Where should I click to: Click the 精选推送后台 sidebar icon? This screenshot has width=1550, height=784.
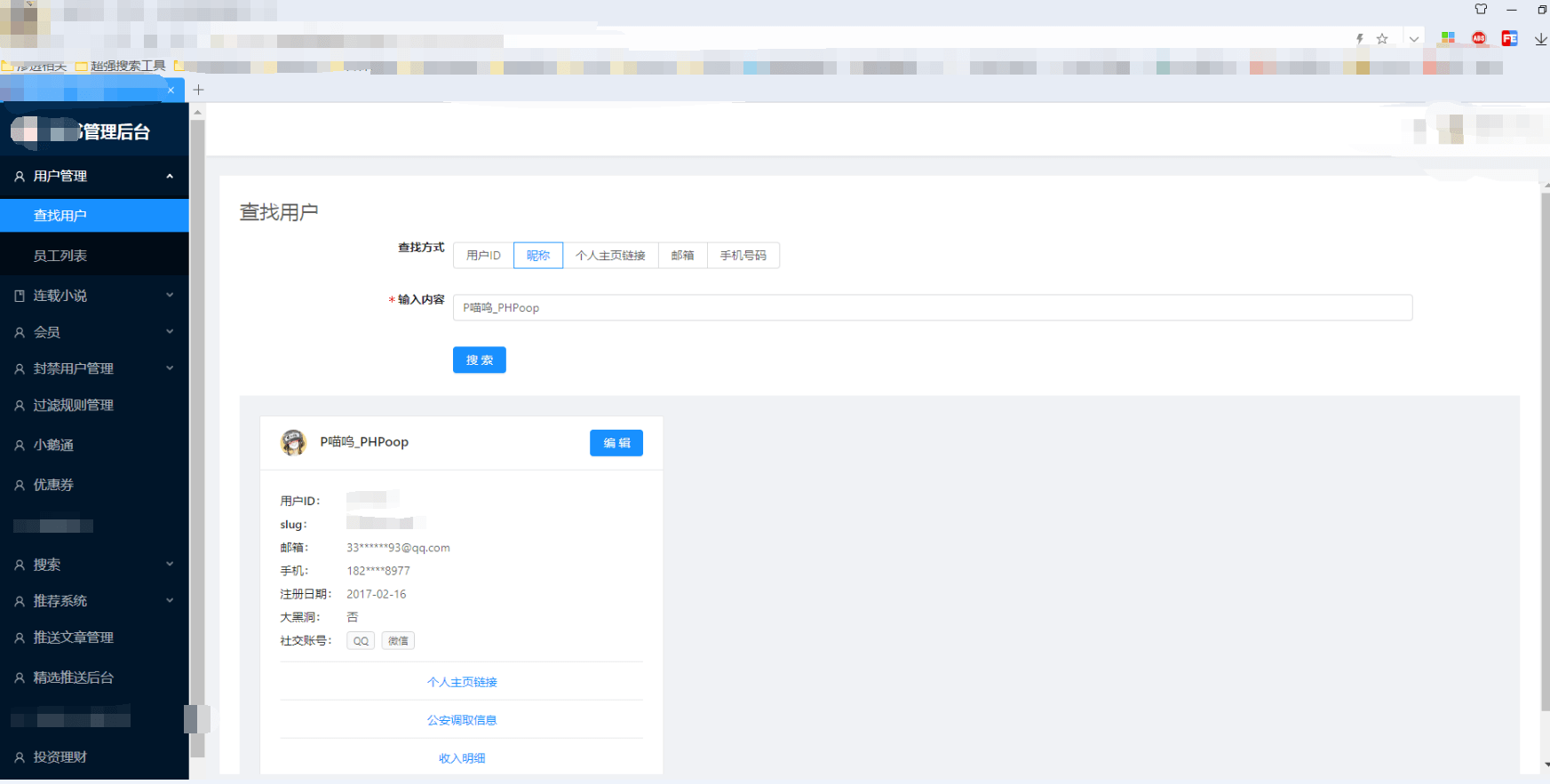point(20,677)
